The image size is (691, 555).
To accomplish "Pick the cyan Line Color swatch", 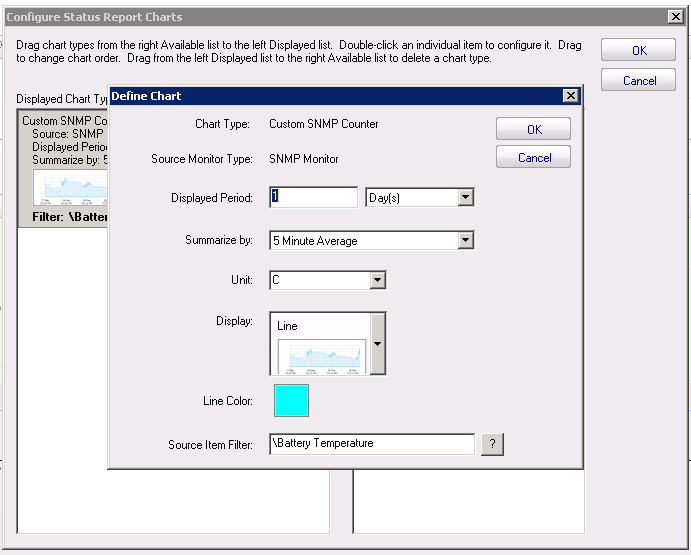I will tap(291, 400).
